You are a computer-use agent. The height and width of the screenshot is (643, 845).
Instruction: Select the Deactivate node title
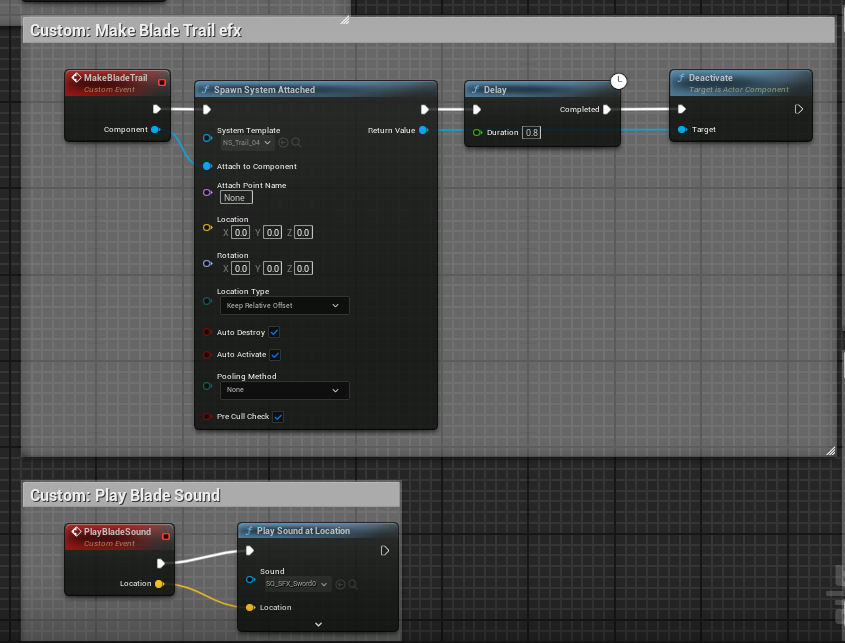click(x=710, y=78)
